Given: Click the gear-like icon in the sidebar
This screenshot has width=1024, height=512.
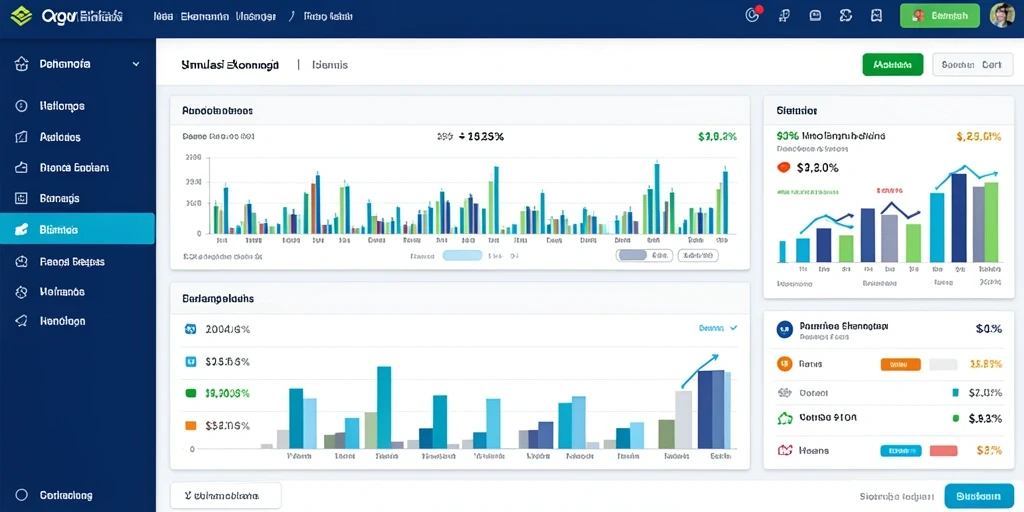Looking at the screenshot, I should 21,292.
